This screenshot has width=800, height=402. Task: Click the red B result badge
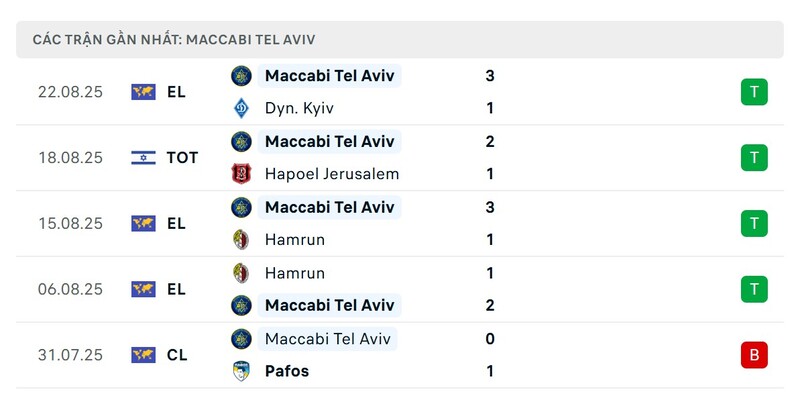754,355
